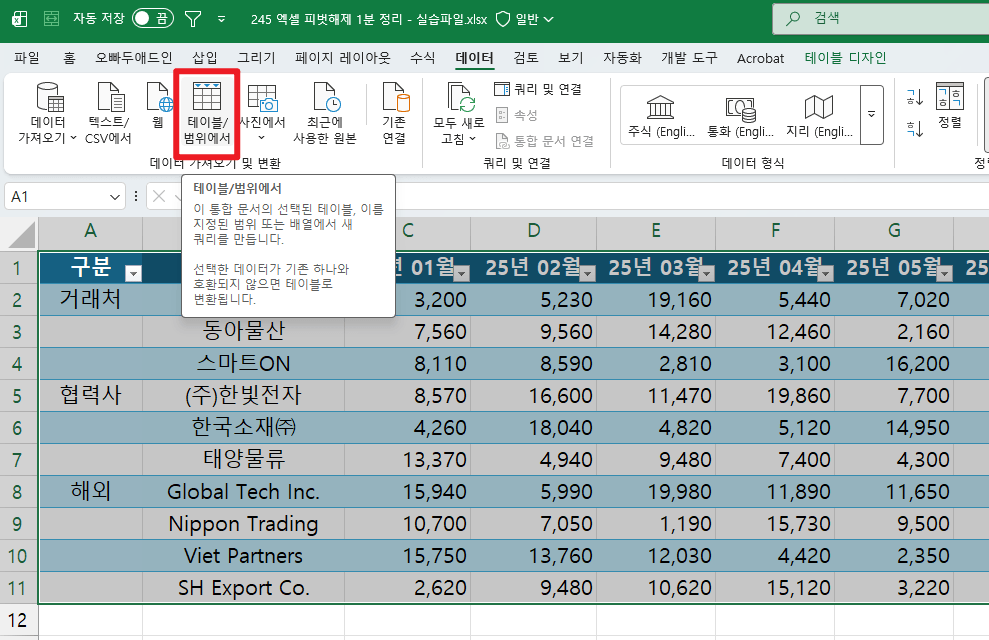This screenshot has width=989, height=640.
Task: Select the Stocks (주식) data type
Action: 661,115
